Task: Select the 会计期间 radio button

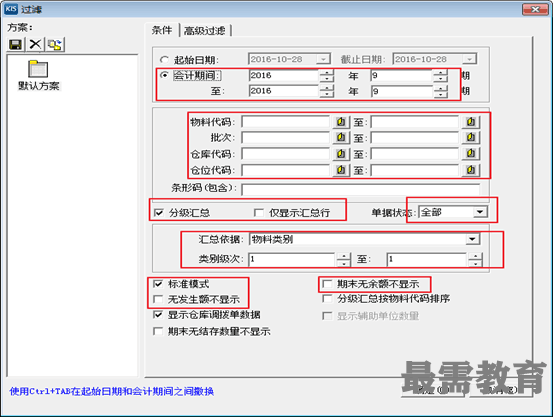Action: [164, 75]
